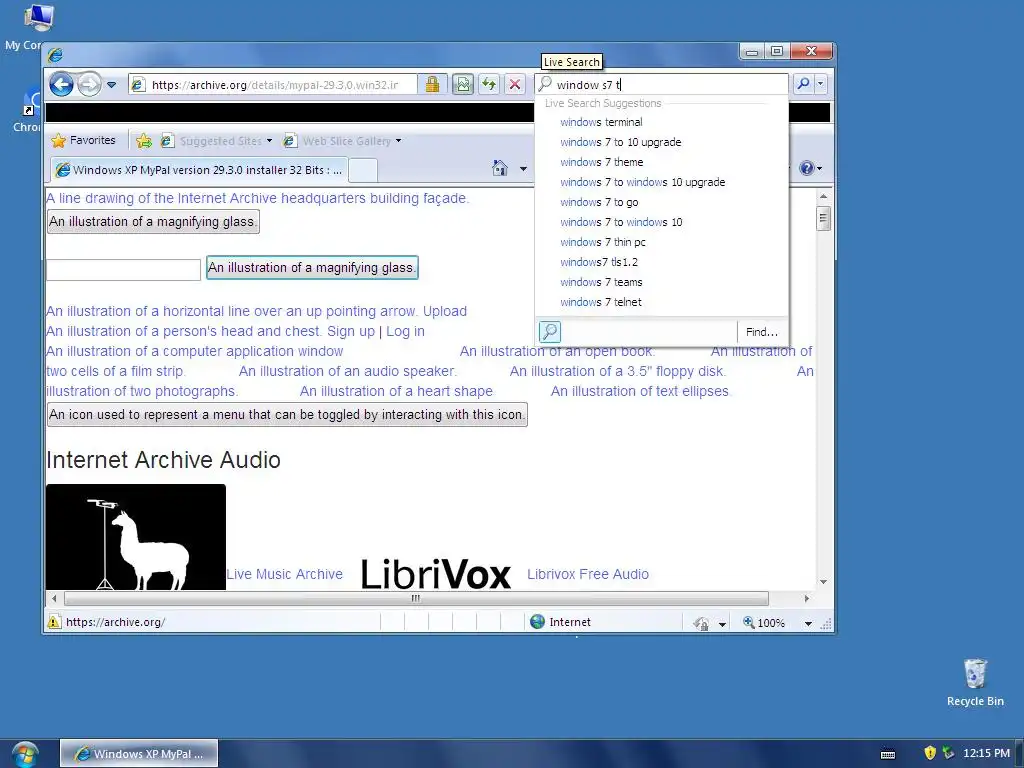This screenshot has height=768, width=1024.
Task: Click the red Stop loading icon
Action: coord(515,84)
